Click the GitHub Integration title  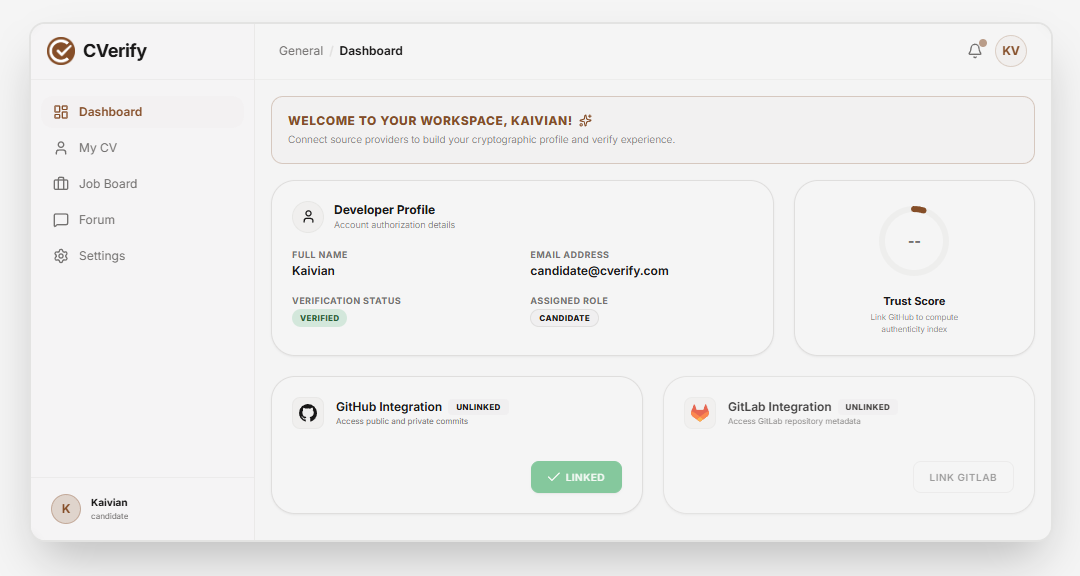pos(388,407)
